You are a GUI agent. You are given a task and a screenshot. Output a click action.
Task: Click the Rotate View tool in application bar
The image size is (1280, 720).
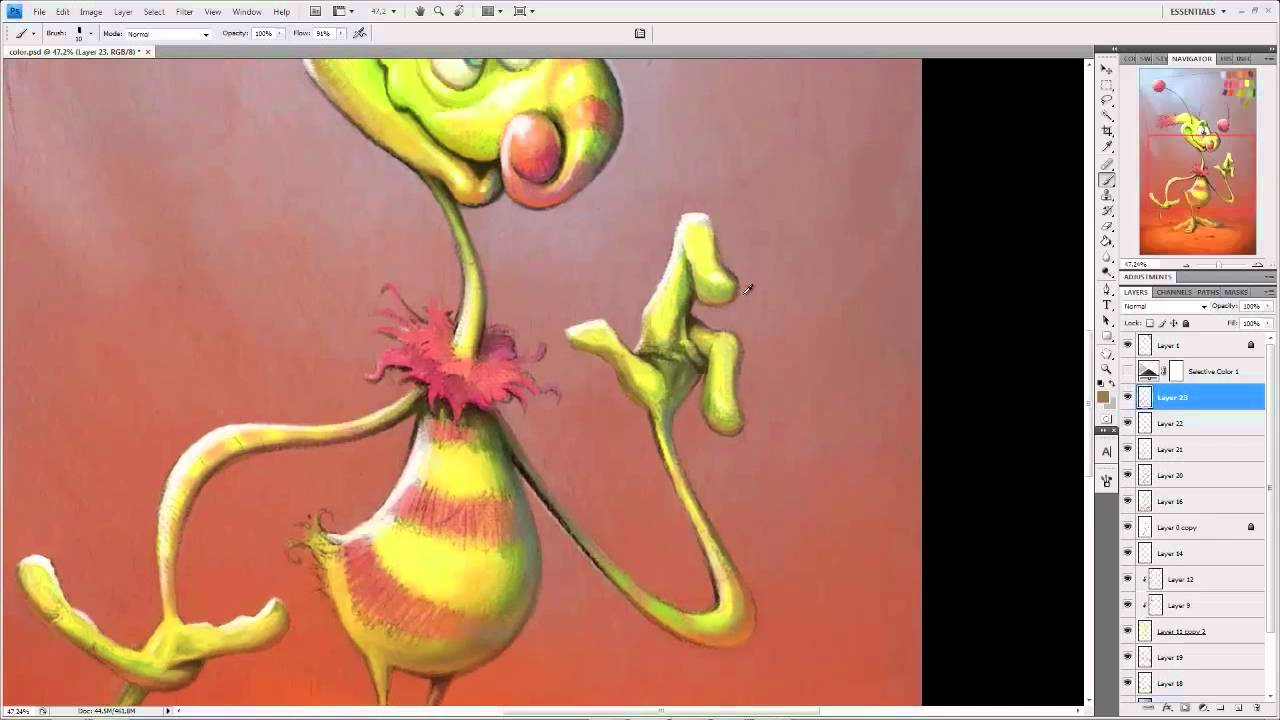(x=459, y=11)
